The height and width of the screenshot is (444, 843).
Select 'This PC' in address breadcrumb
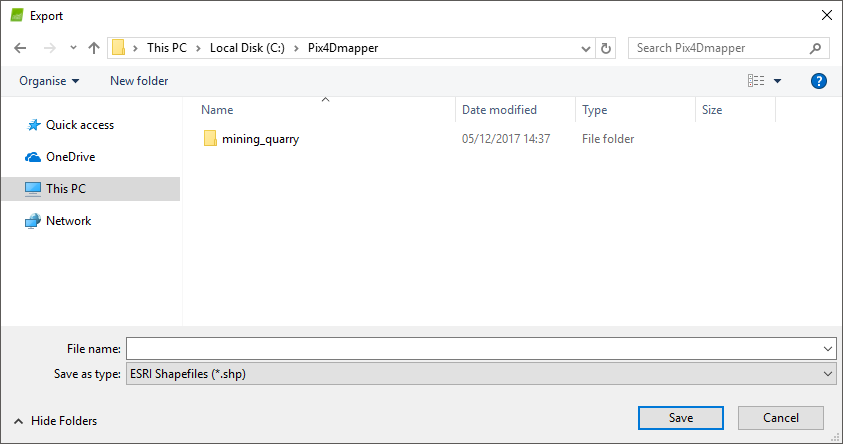(x=167, y=48)
